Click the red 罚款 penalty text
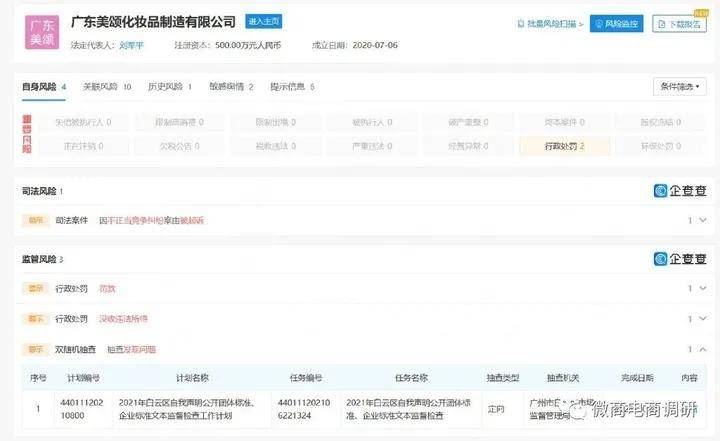720x441 pixels. [x=107, y=288]
